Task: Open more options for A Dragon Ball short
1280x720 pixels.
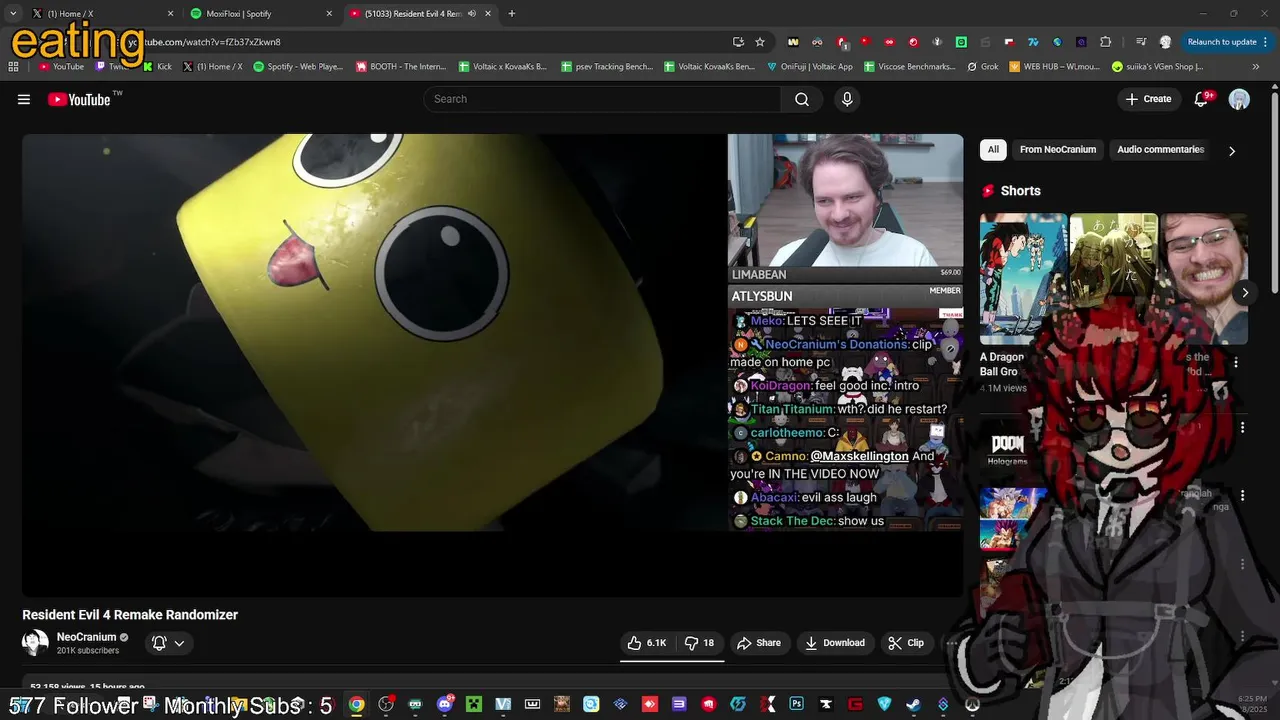Action: click(1235, 363)
